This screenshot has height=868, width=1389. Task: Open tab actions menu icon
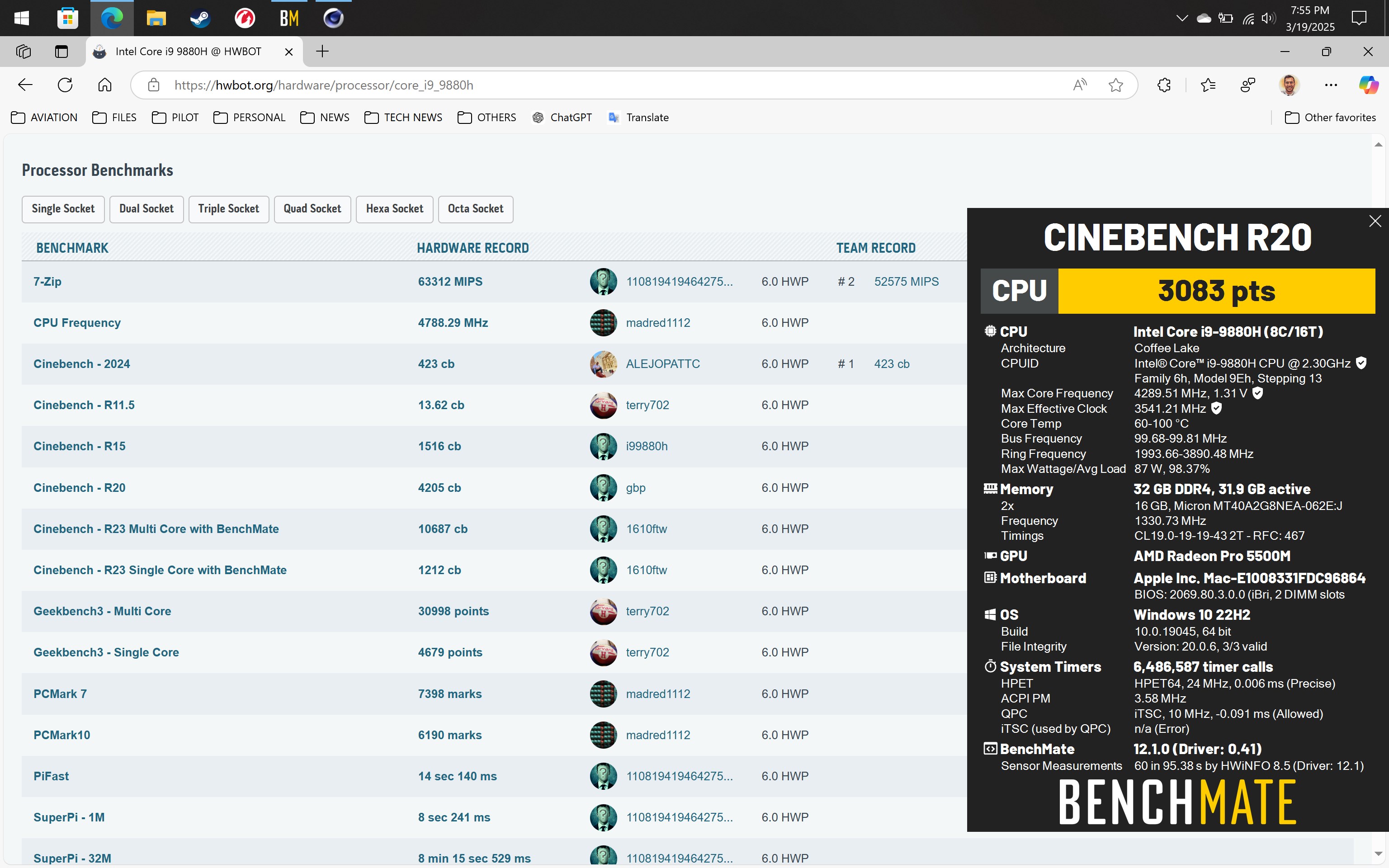point(61,52)
